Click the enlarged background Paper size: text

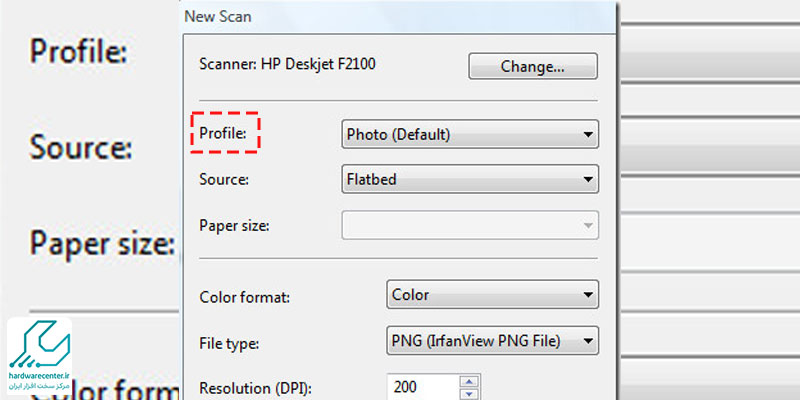pyautogui.click(x=102, y=243)
